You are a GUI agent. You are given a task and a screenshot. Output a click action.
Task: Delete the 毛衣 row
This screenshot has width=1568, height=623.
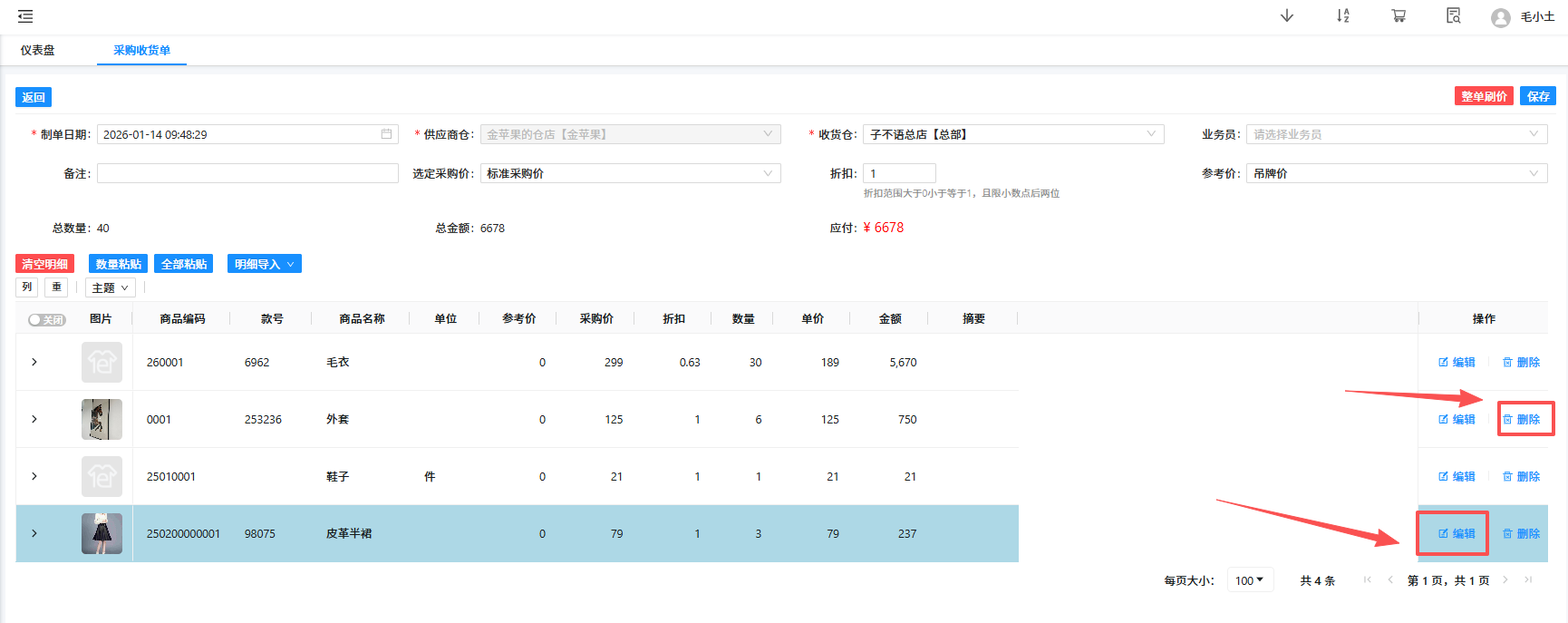click(x=1522, y=362)
